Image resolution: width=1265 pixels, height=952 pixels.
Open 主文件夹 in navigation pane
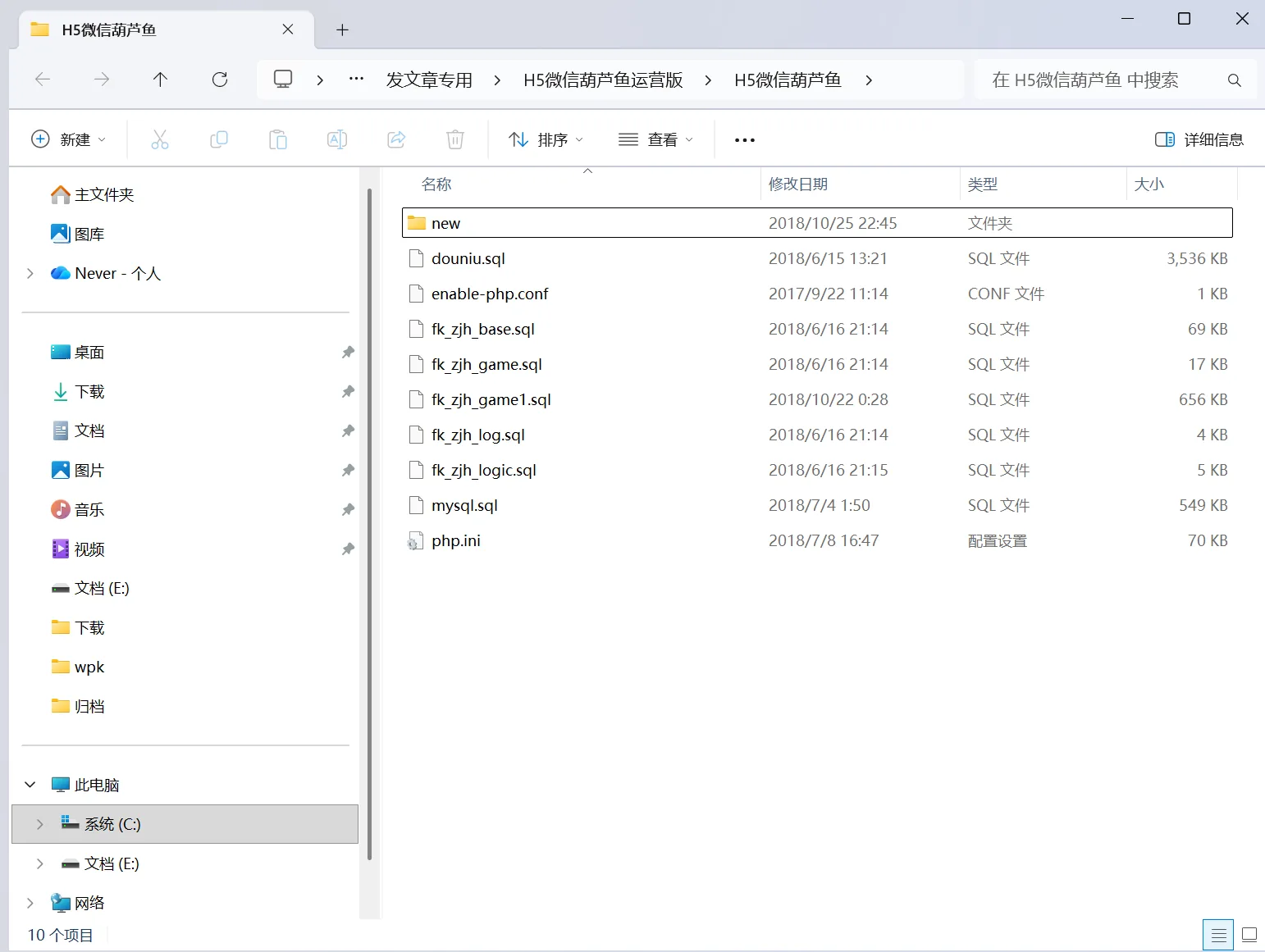tap(103, 194)
